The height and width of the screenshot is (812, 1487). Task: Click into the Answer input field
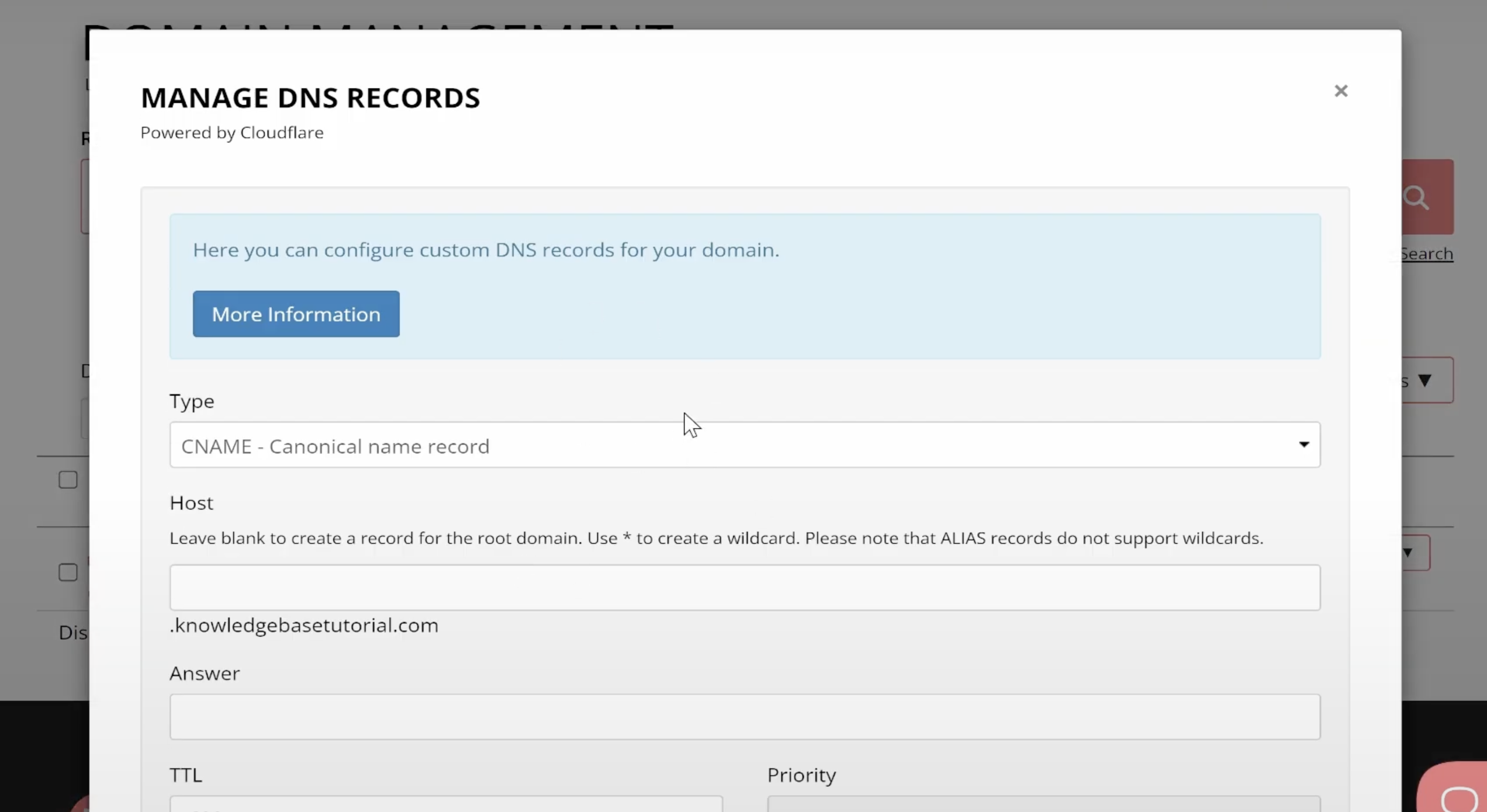[x=743, y=717]
